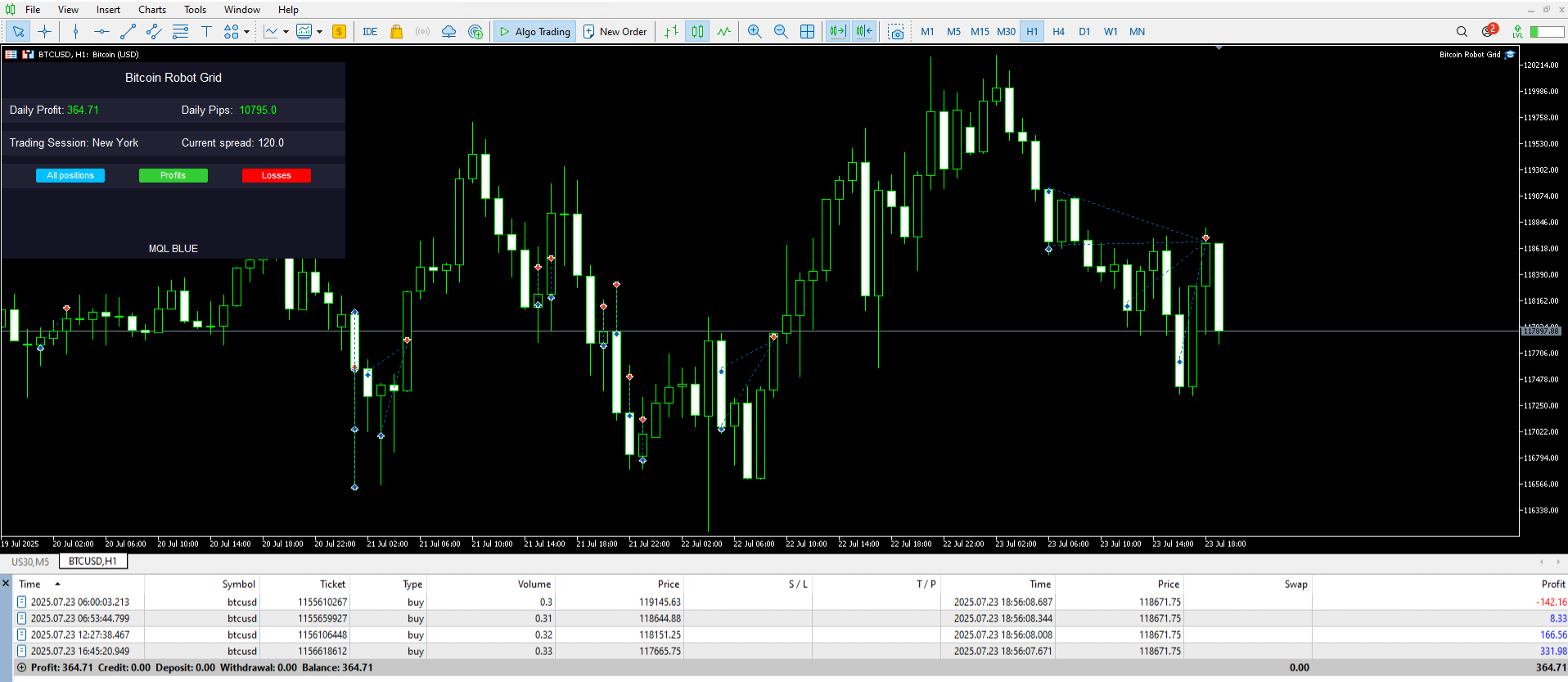
Task: Toggle chart auto-scroll to latest bar
Action: coord(838,32)
